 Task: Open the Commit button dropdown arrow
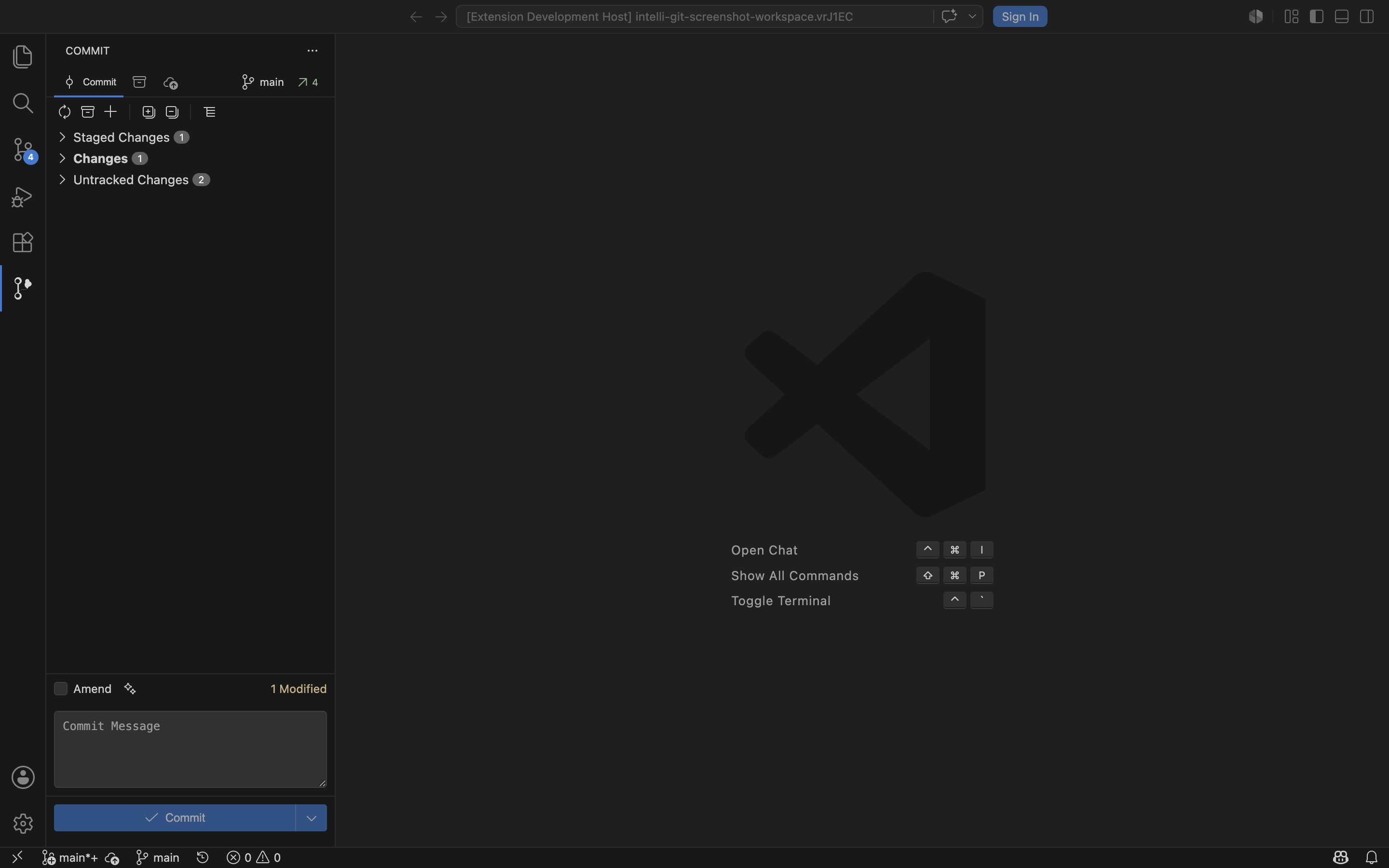[x=311, y=817]
